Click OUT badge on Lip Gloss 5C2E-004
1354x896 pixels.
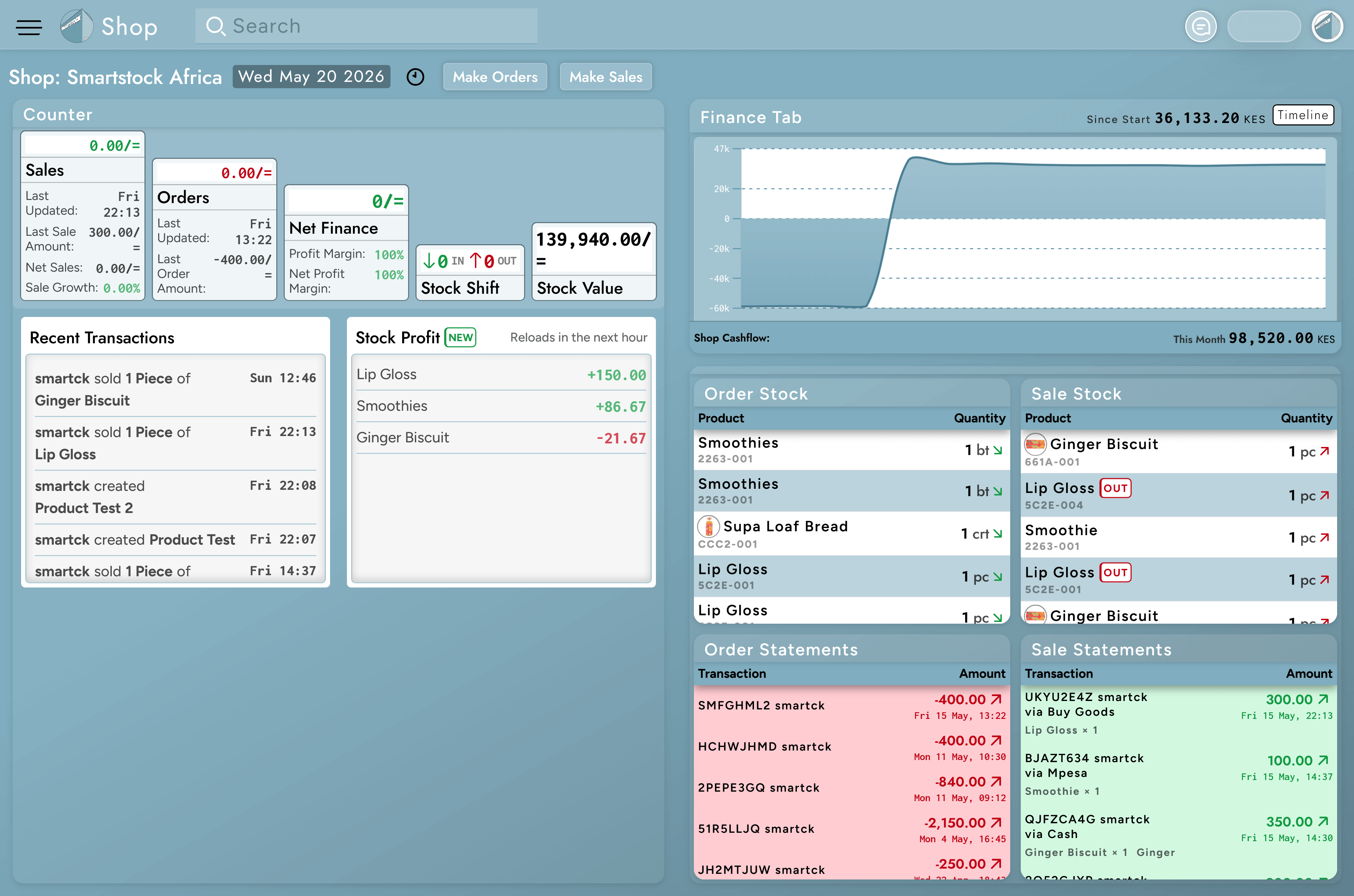tap(1115, 488)
